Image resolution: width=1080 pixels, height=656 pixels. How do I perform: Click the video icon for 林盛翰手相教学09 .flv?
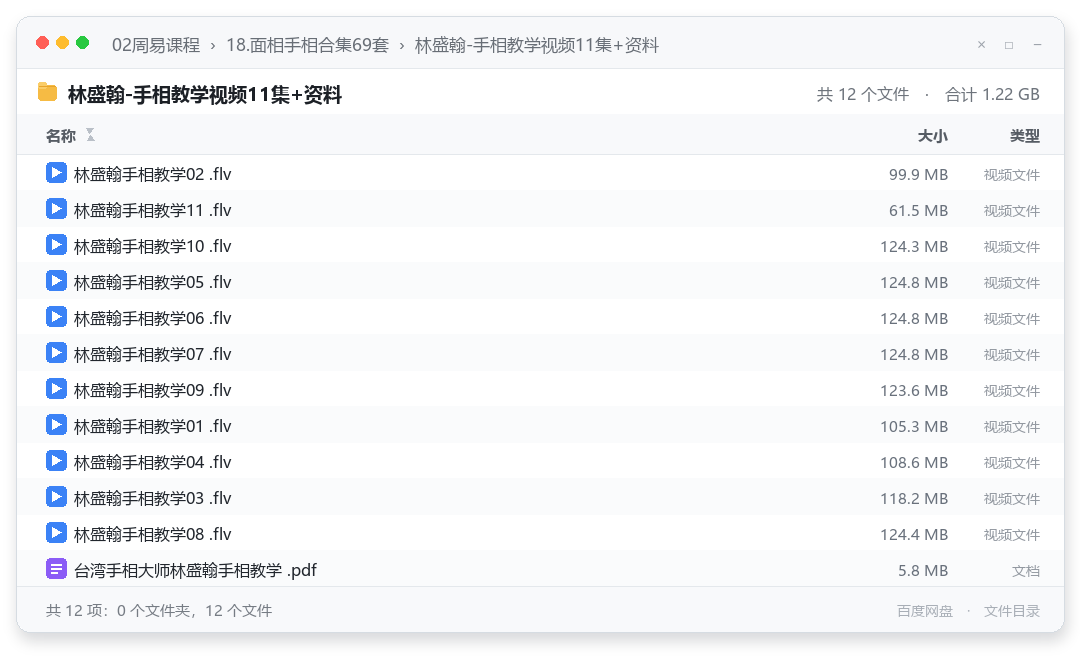pos(56,389)
